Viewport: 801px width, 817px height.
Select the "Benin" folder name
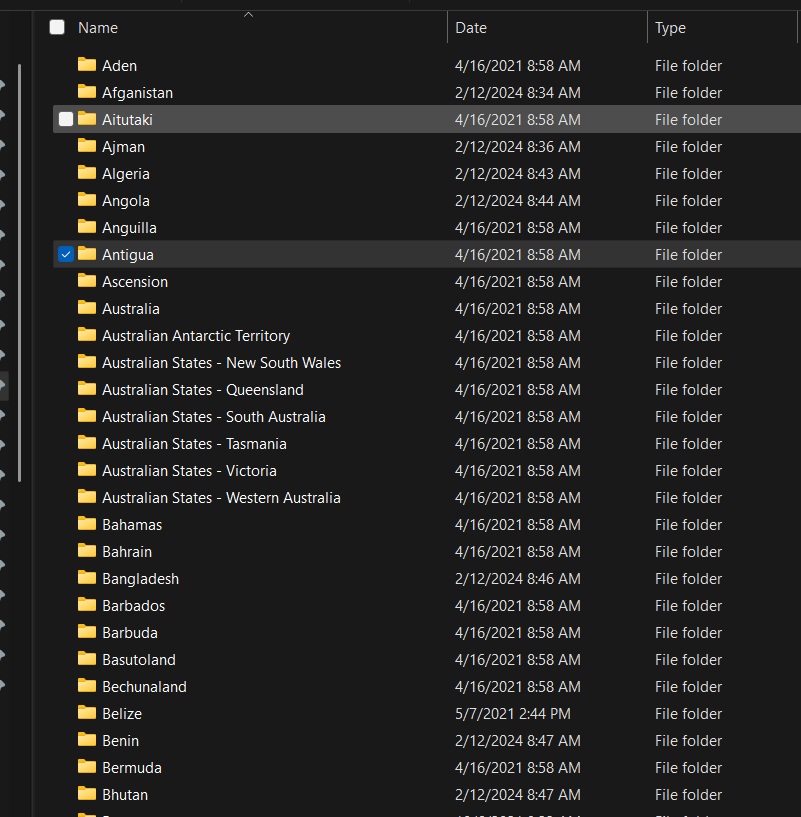coord(120,741)
